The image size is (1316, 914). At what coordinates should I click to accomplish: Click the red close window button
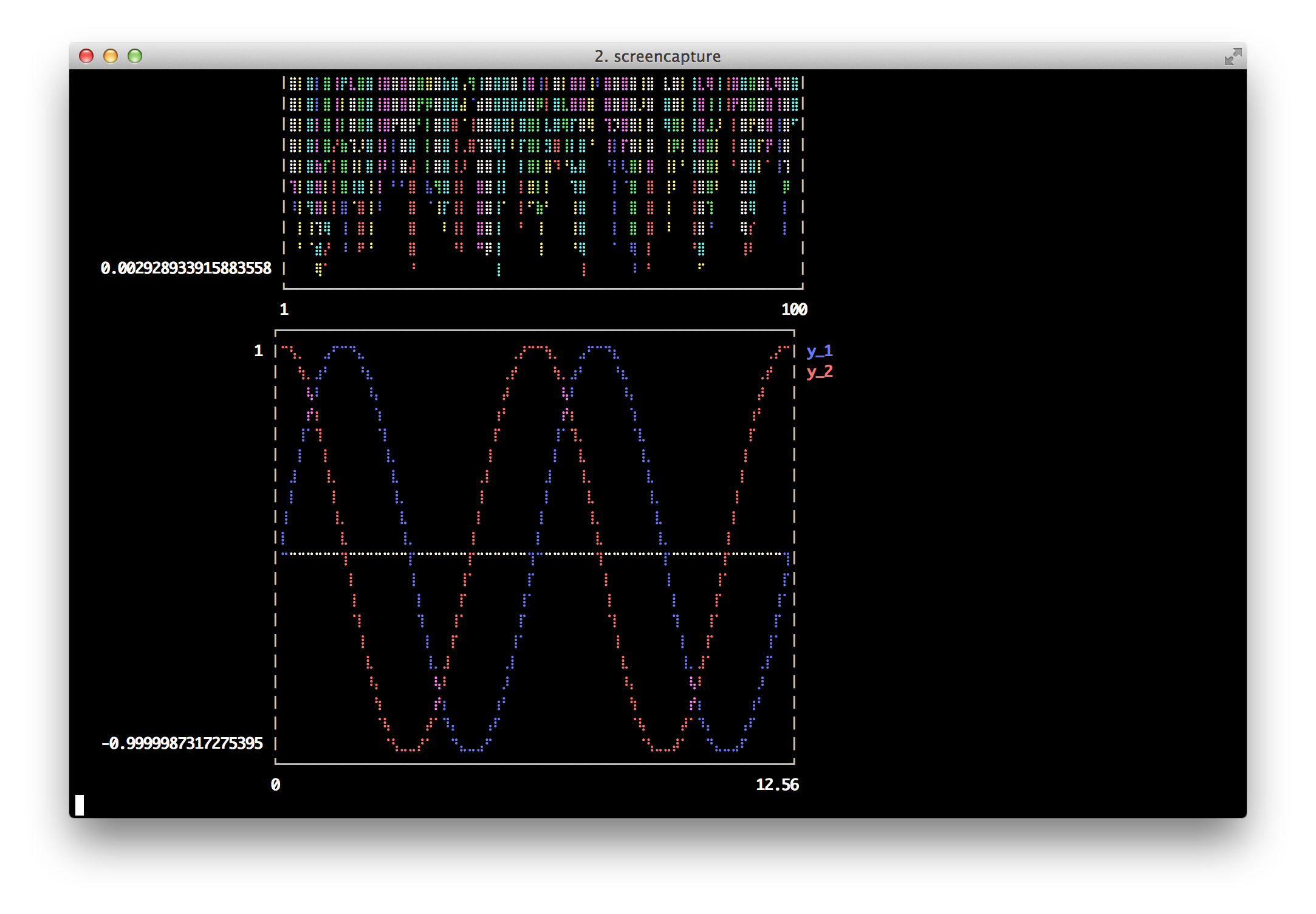coord(86,56)
